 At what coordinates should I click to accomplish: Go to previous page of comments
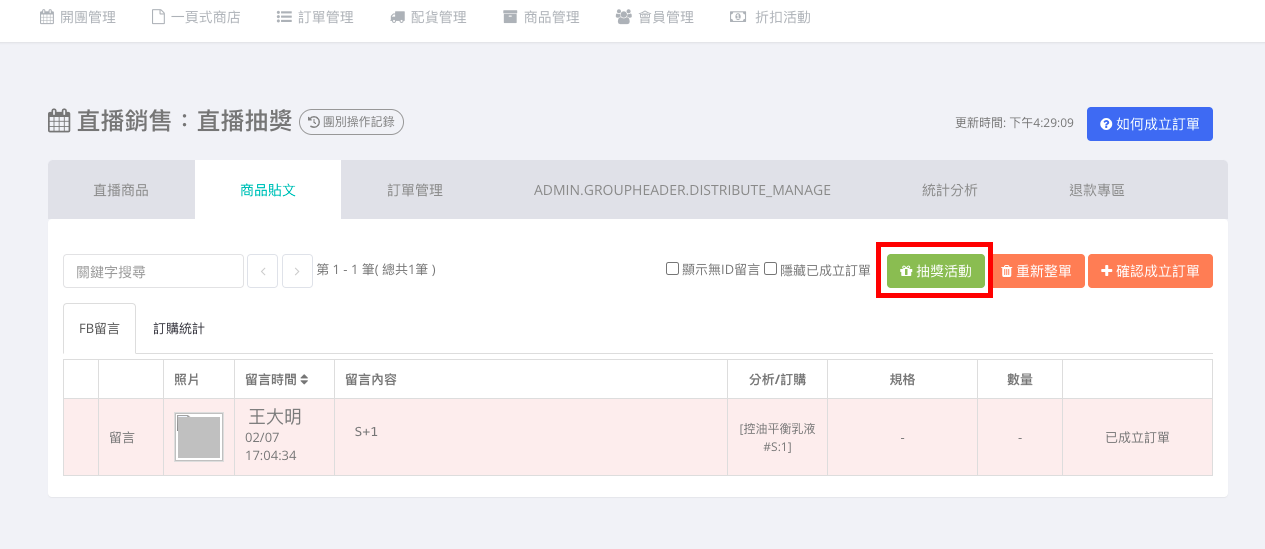(x=262, y=271)
